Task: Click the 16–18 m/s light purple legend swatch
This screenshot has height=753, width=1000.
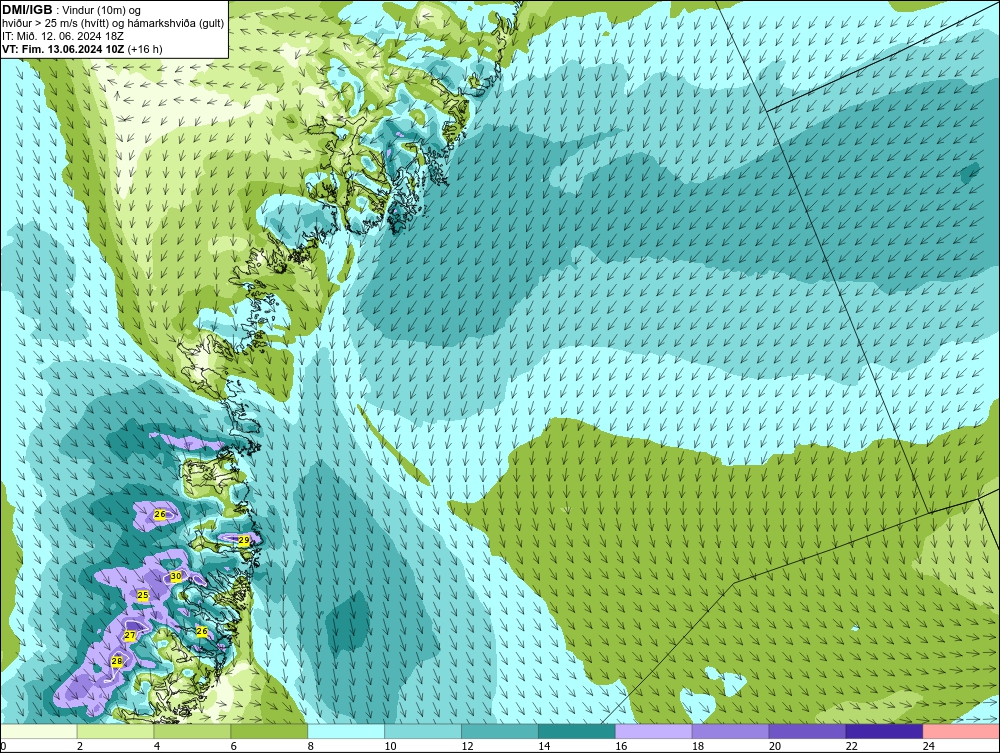Action: [x=654, y=731]
